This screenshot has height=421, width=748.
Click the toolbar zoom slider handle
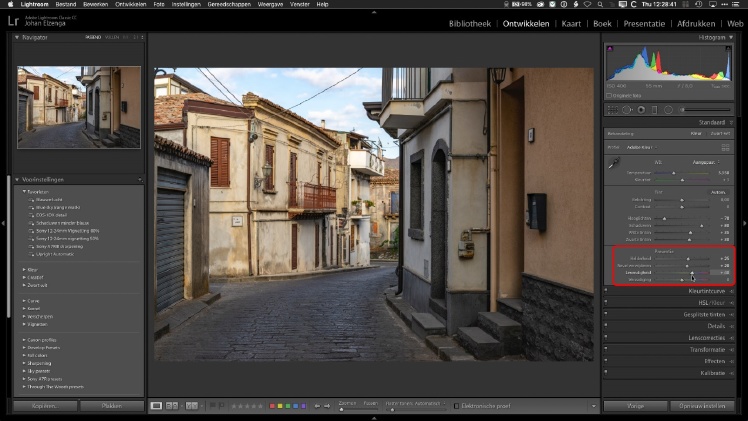tap(342, 410)
